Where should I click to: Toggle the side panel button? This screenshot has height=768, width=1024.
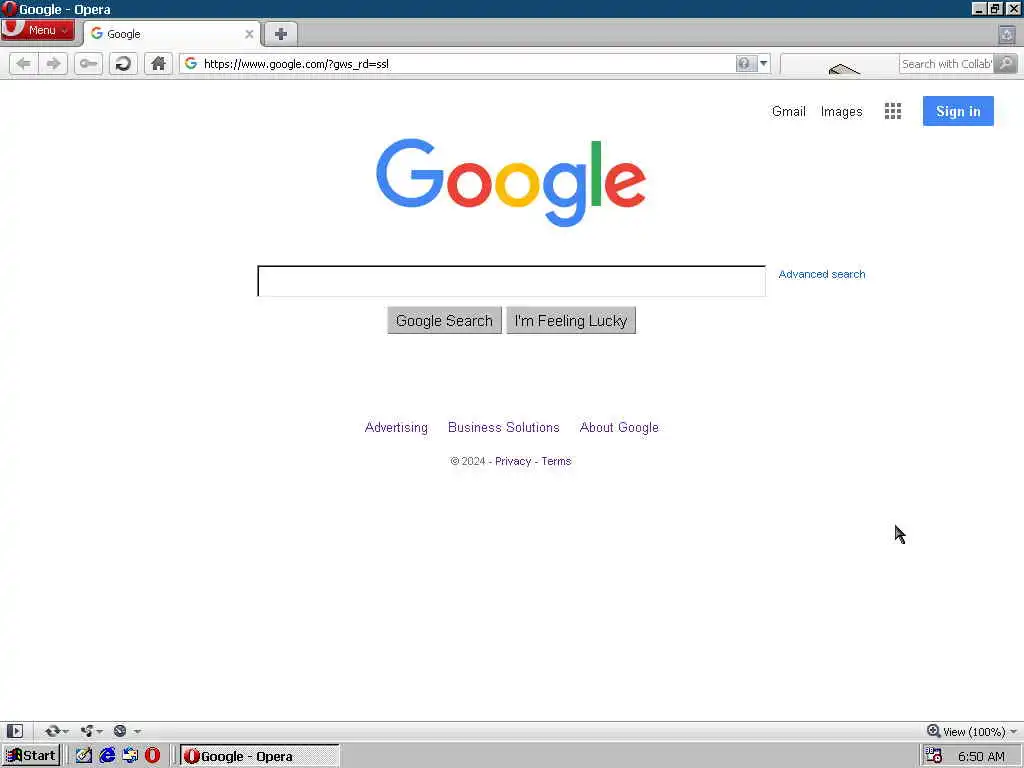pyautogui.click(x=14, y=731)
